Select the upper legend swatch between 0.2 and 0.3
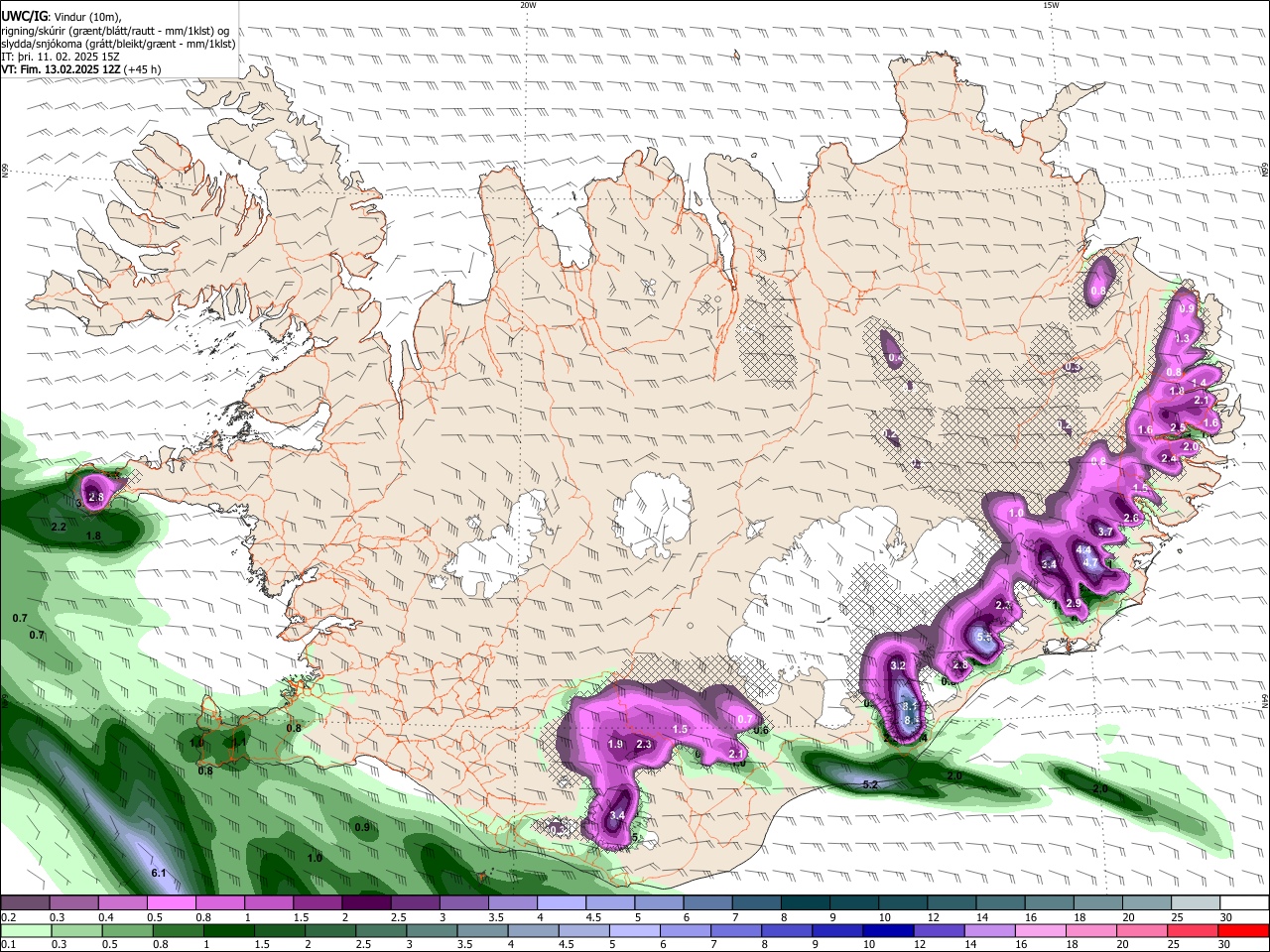Viewport: 1270px width, 952px height. coord(26,903)
